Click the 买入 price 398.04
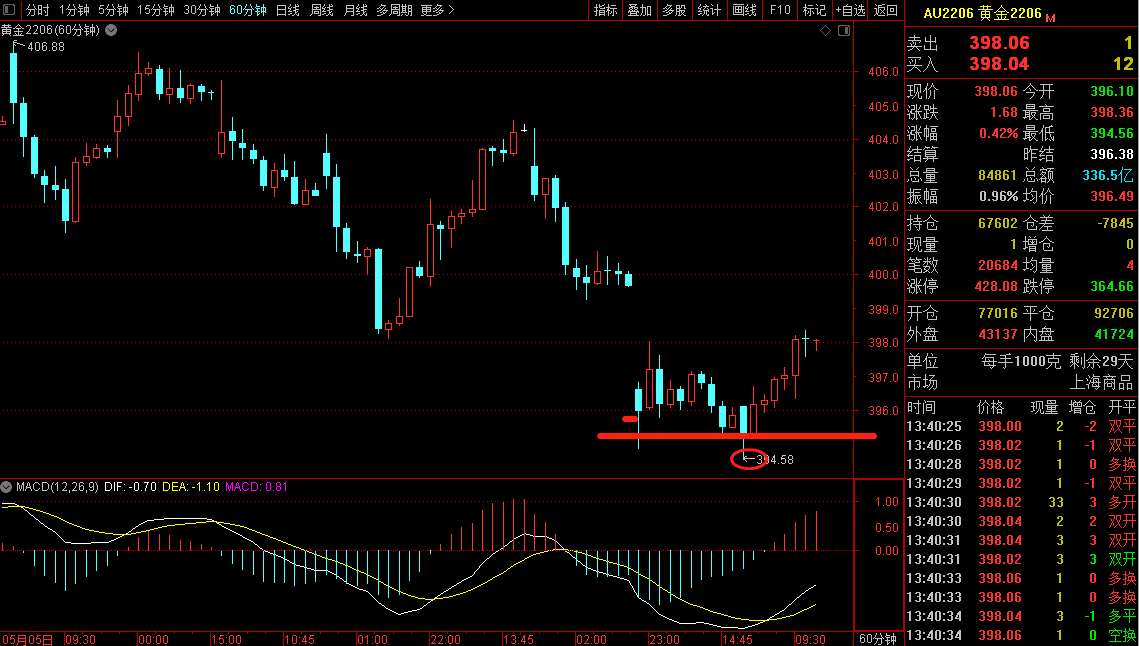 point(999,65)
